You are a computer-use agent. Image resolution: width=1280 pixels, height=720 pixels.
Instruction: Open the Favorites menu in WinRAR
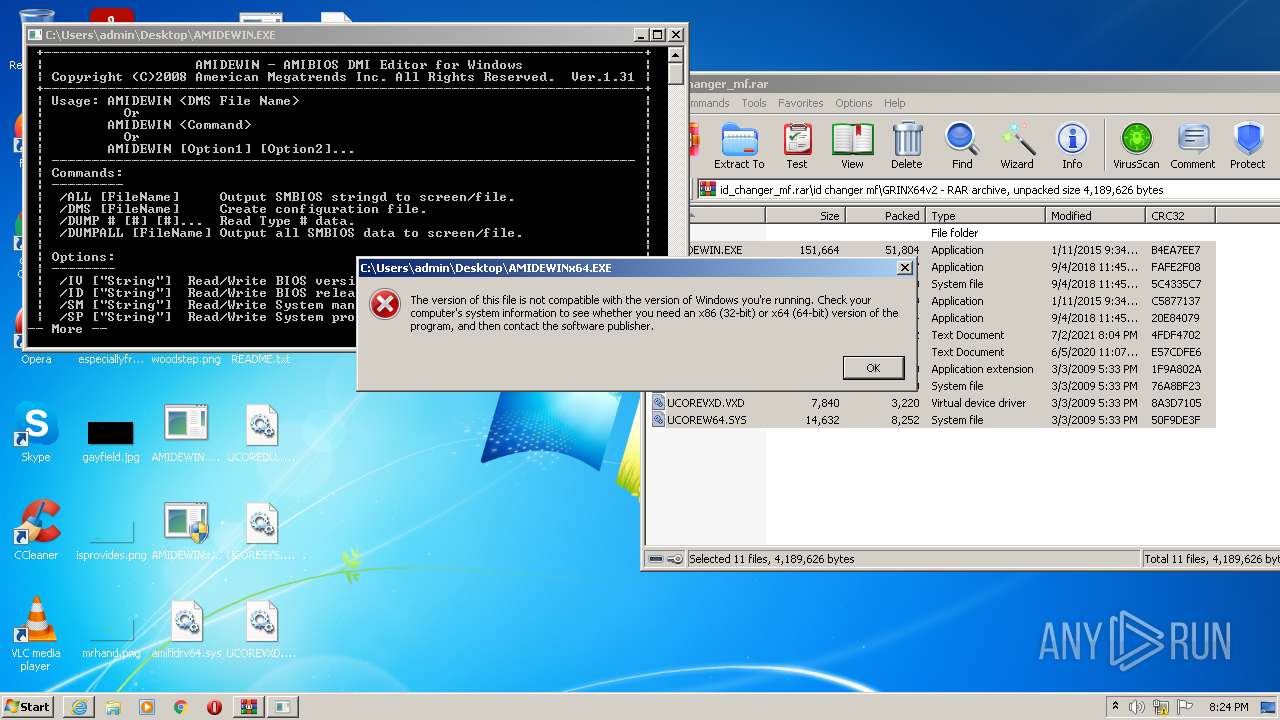point(801,103)
